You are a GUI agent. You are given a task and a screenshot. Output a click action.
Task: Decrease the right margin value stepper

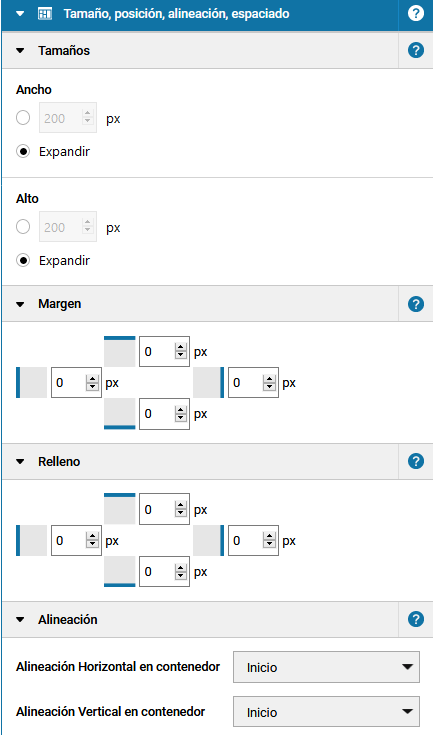pyautogui.click(x=269, y=386)
